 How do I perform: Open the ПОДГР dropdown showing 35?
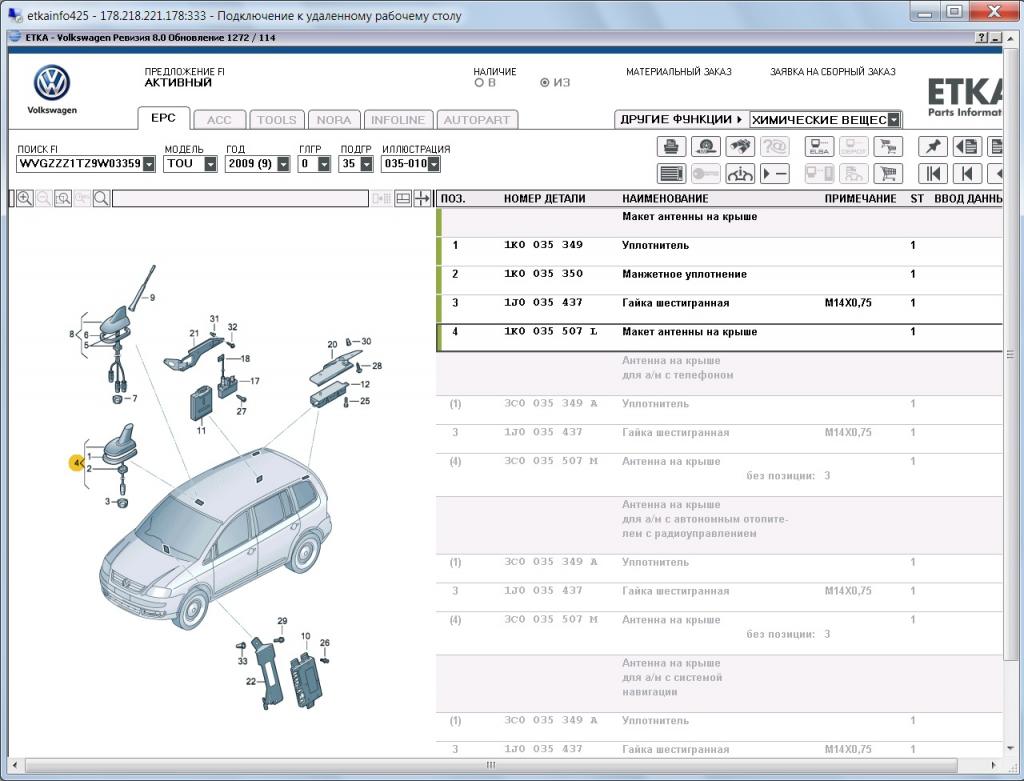(366, 164)
